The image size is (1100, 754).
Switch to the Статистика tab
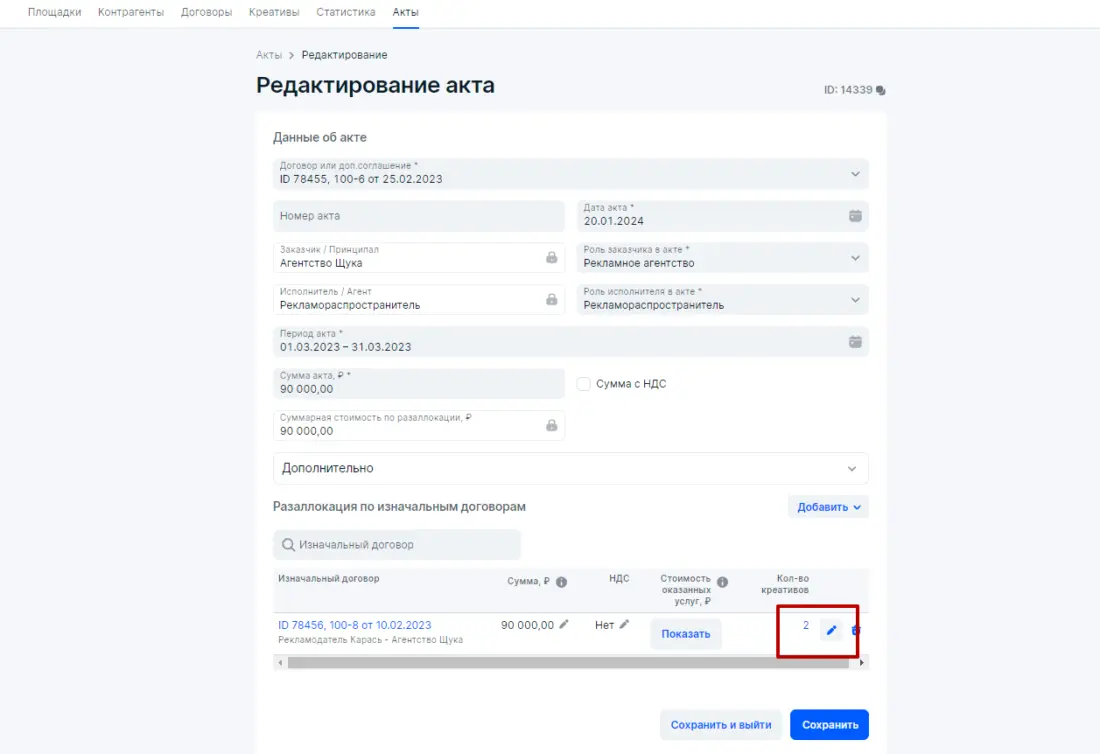pos(346,12)
